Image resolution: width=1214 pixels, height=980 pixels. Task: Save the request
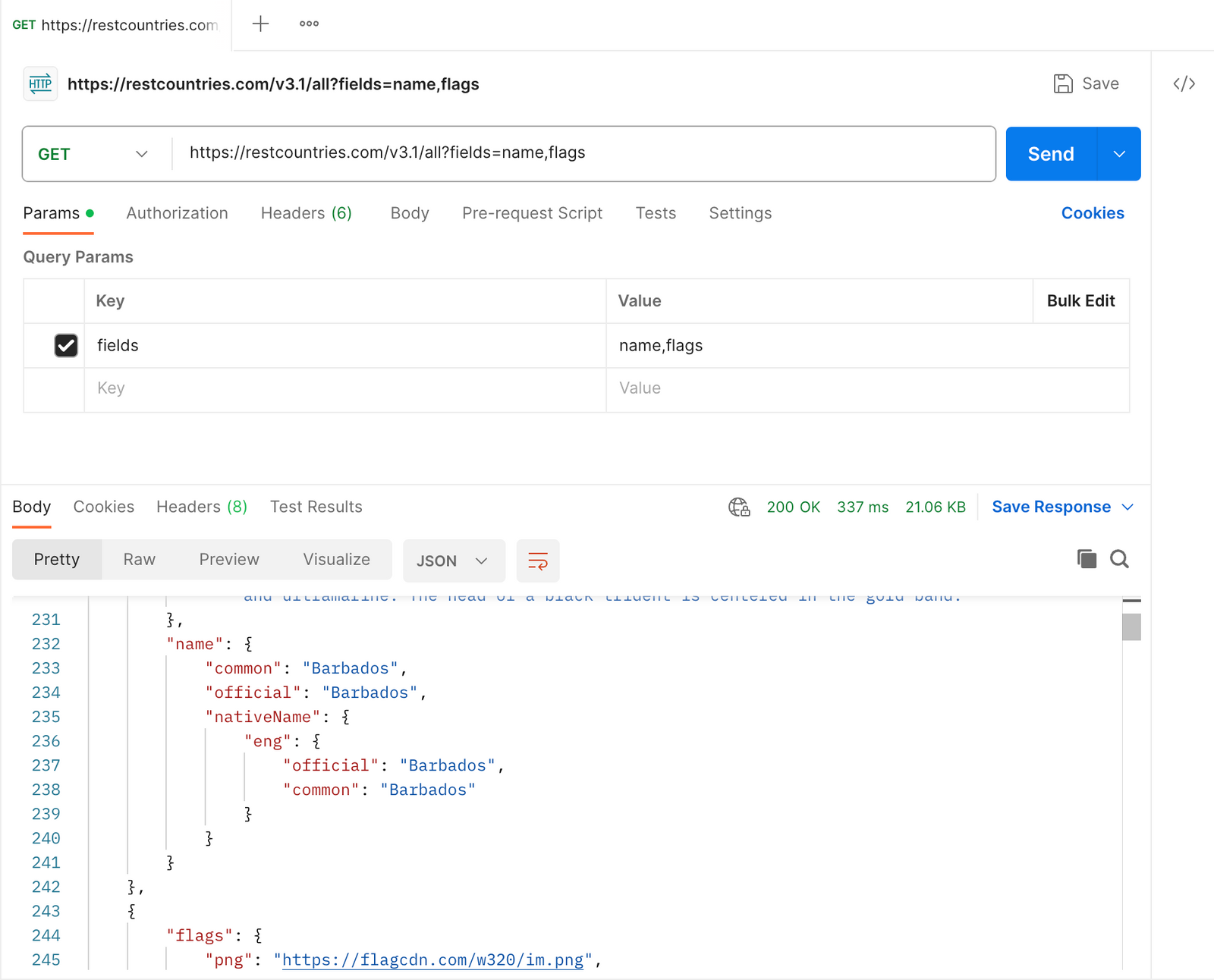(1087, 83)
